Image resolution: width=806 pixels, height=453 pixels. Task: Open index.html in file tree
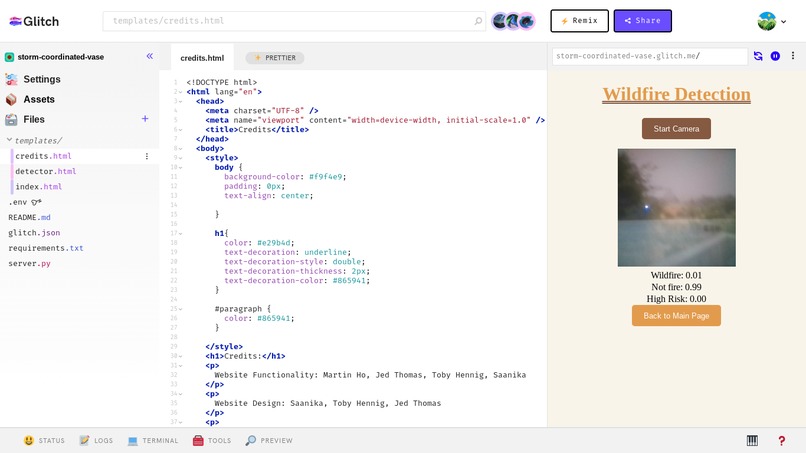[39, 187]
